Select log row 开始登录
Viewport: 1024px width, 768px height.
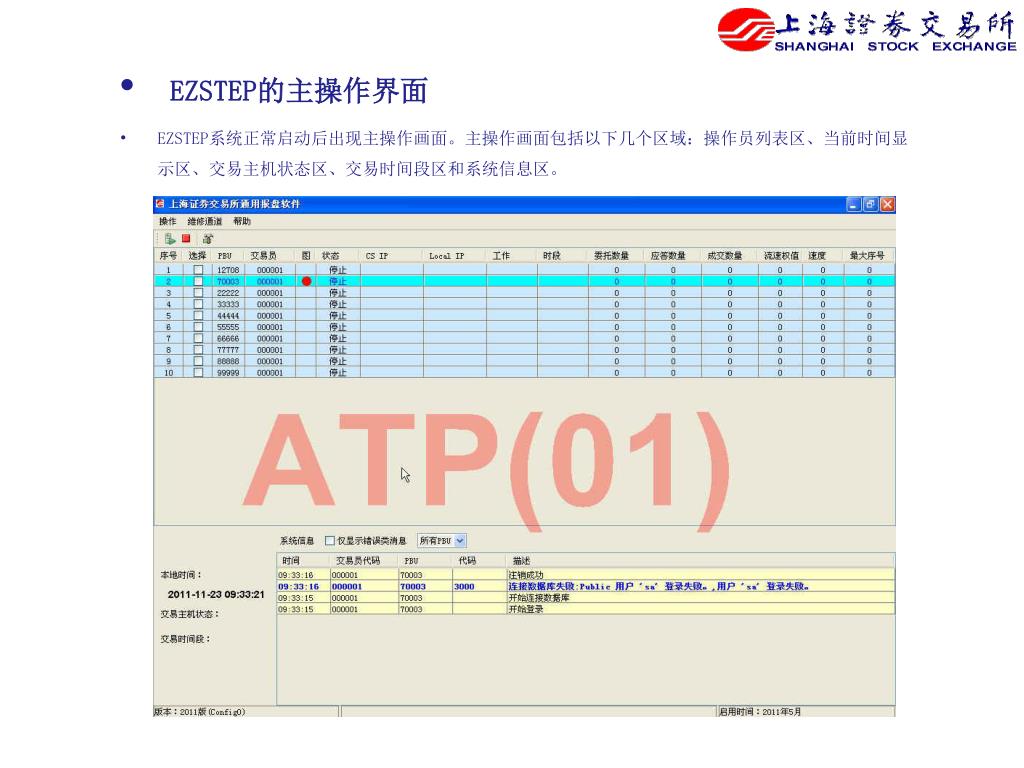click(x=586, y=609)
